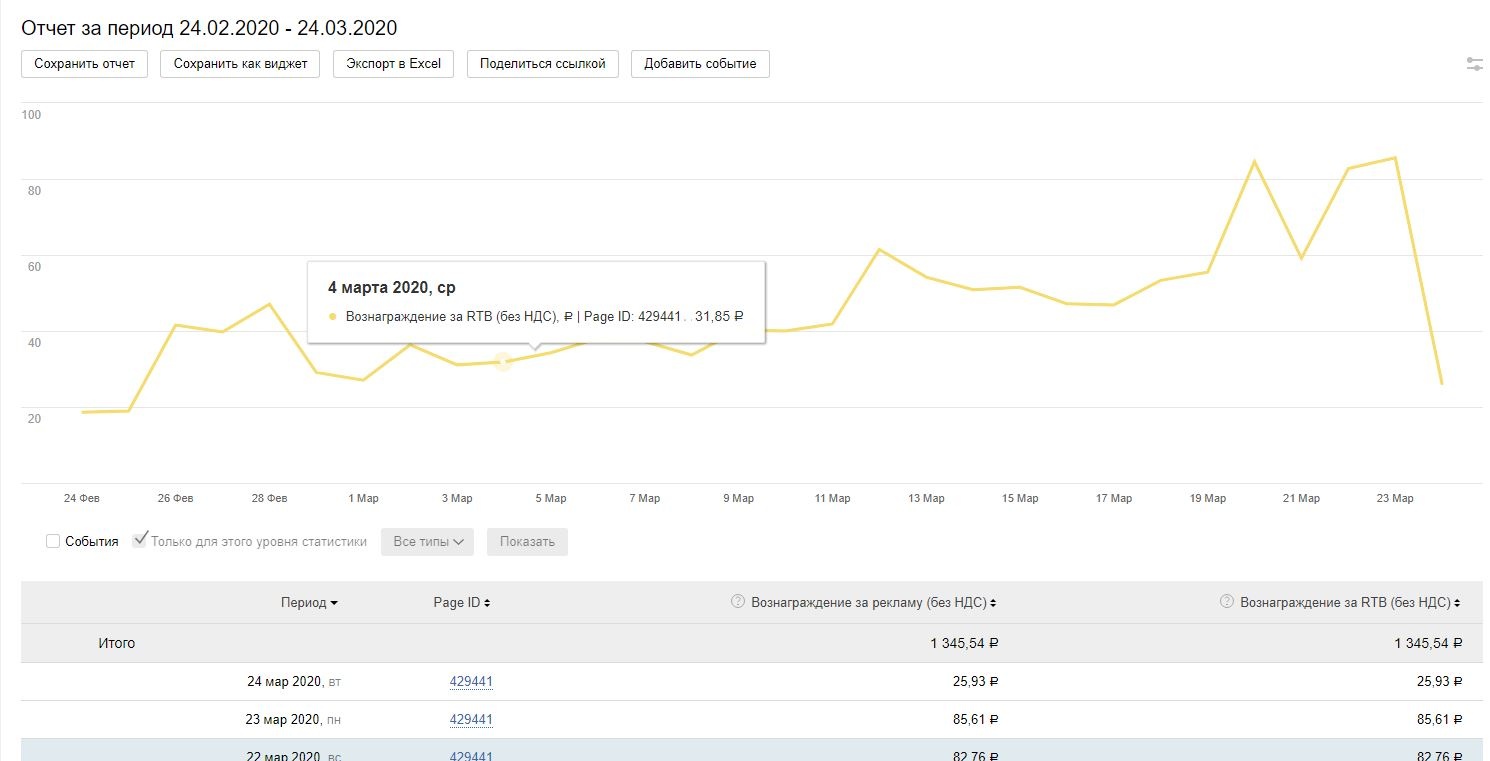
Task: Click Поделиться ссылкой button
Action: point(542,64)
